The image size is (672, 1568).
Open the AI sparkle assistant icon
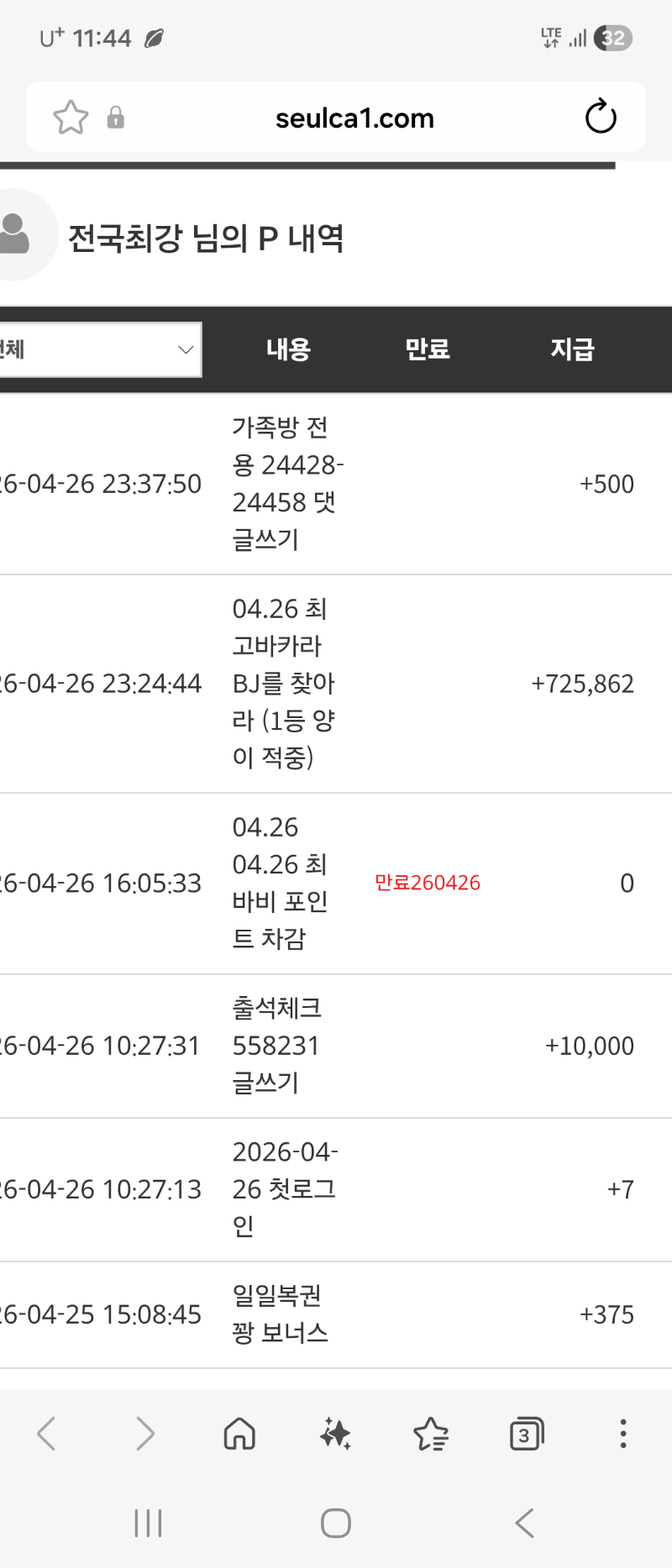[335, 1434]
